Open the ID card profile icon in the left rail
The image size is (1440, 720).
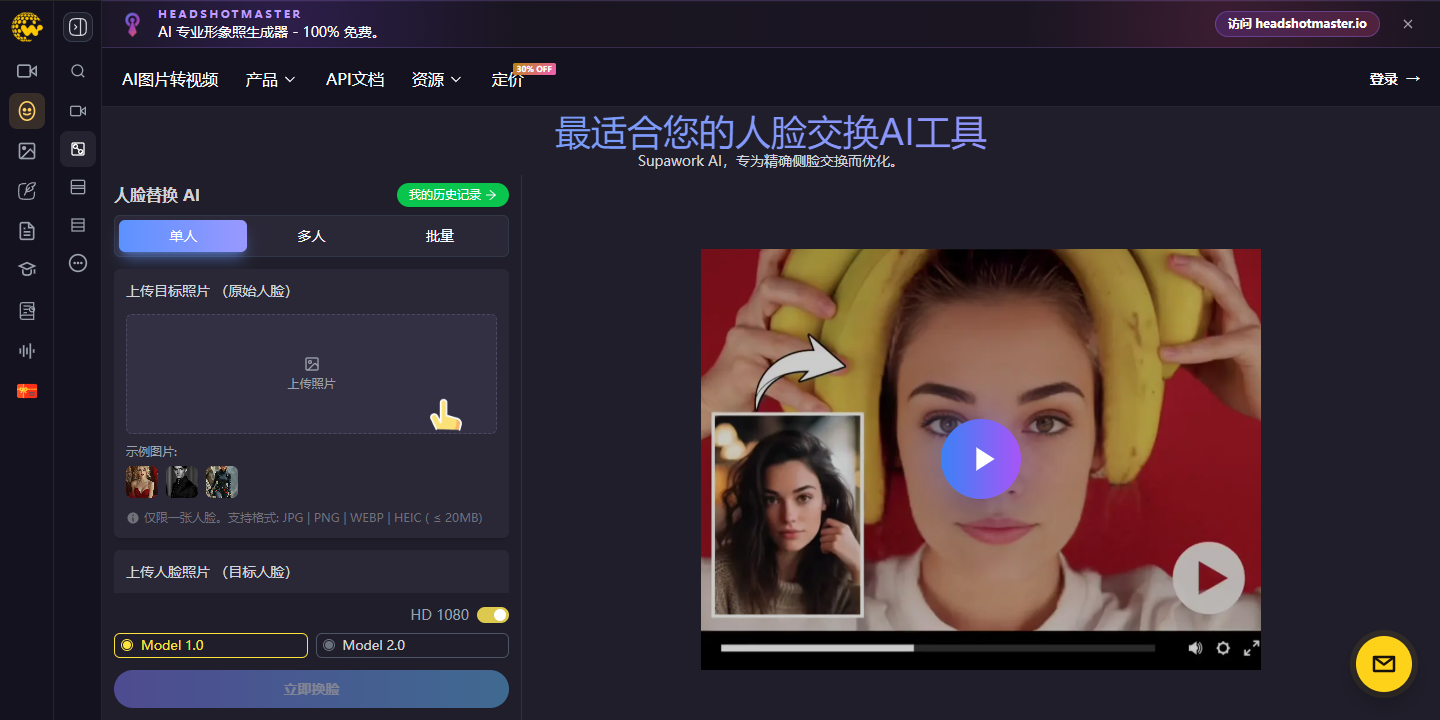point(27,311)
